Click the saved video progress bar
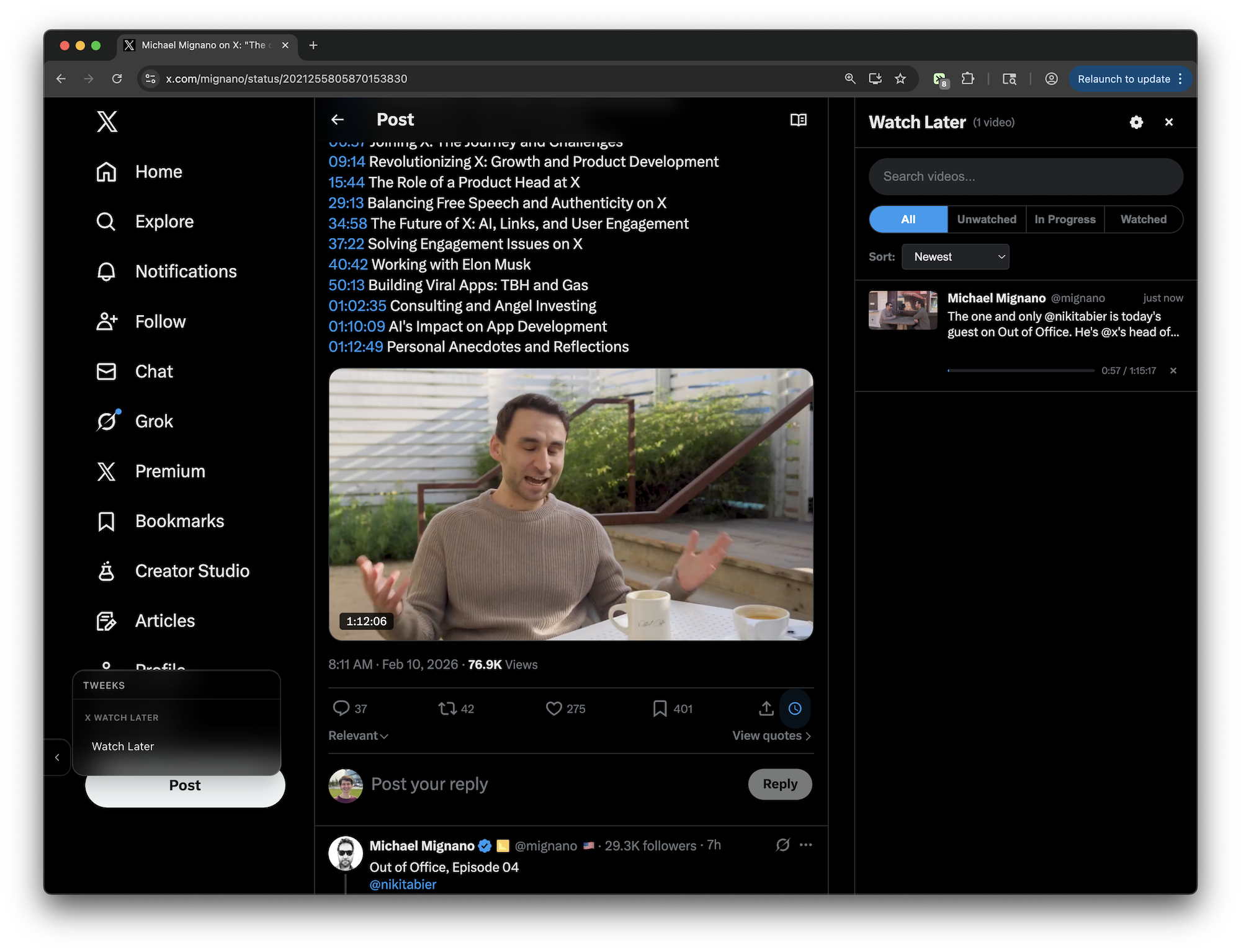The image size is (1241, 952). point(1021,370)
